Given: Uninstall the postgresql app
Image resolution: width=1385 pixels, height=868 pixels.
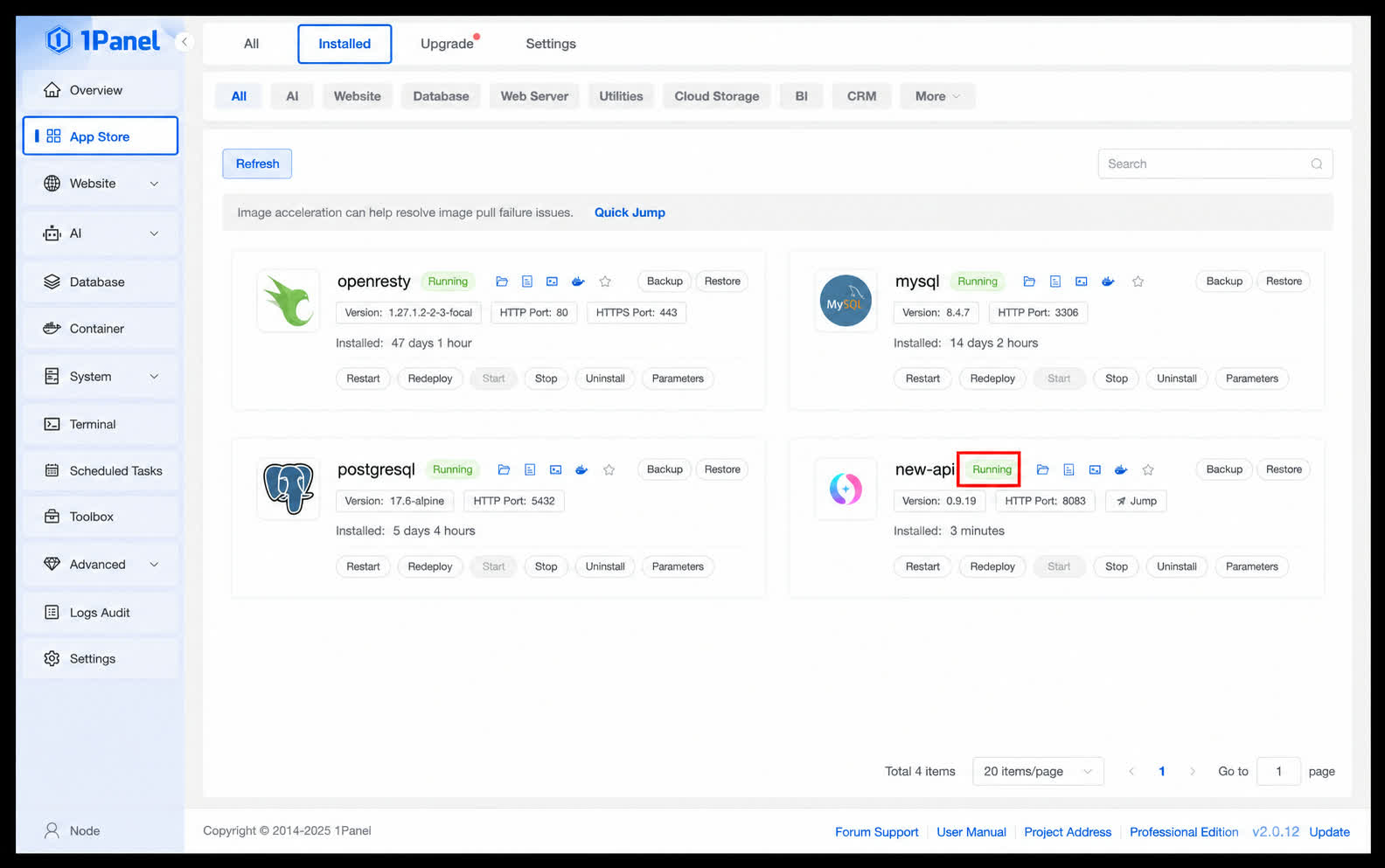Looking at the screenshot, I should pos(605,566).
